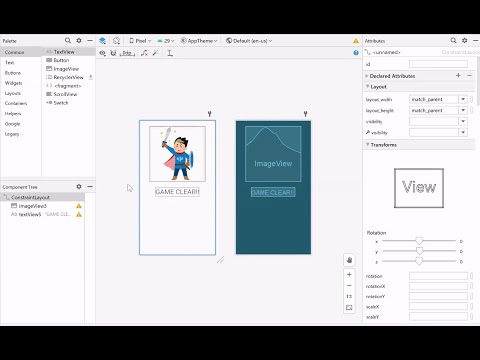Select Buttons palette category

[13, 73]
